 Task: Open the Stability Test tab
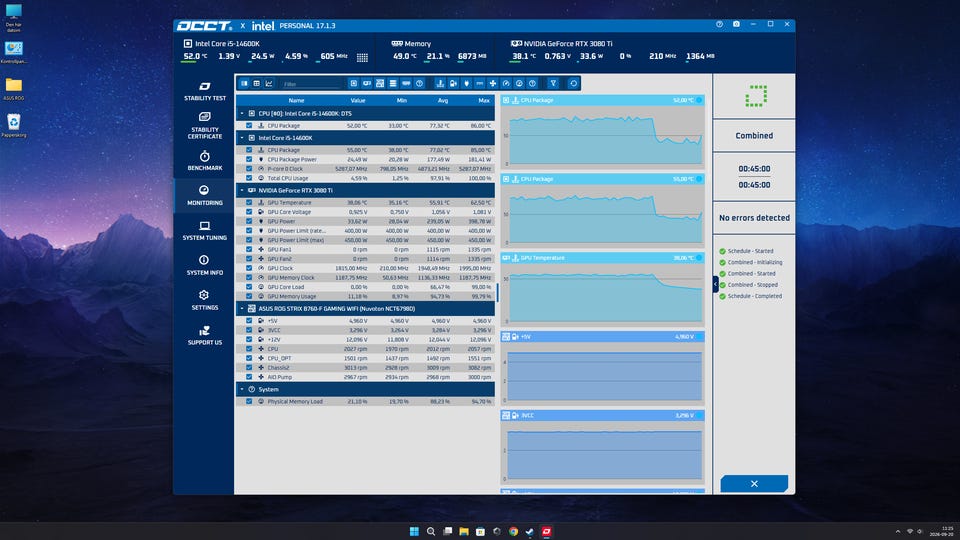204,91
